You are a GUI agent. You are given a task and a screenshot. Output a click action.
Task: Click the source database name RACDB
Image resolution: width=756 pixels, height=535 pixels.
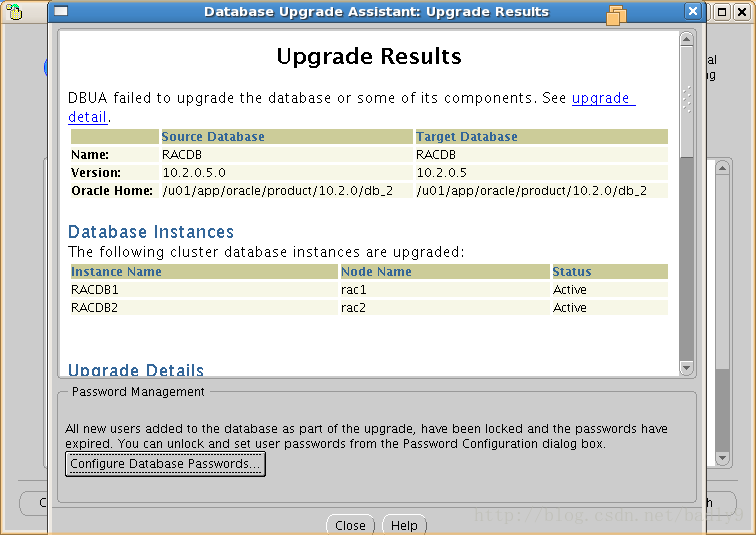(182, 155)
